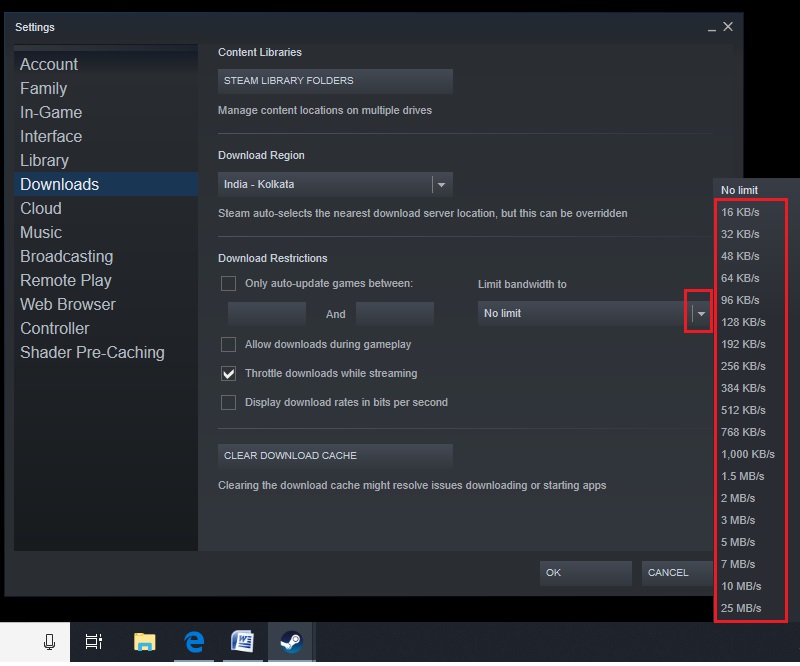Open File Explorer from the taskbar

coord(145,642)
